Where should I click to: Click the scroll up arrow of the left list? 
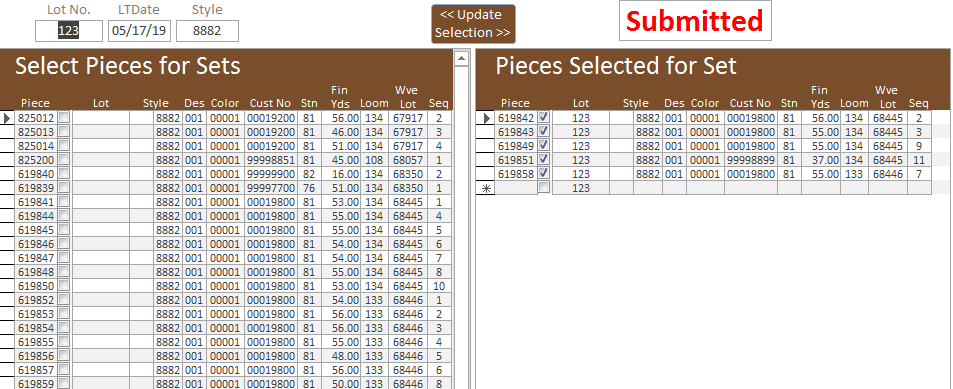pos(461,58)
